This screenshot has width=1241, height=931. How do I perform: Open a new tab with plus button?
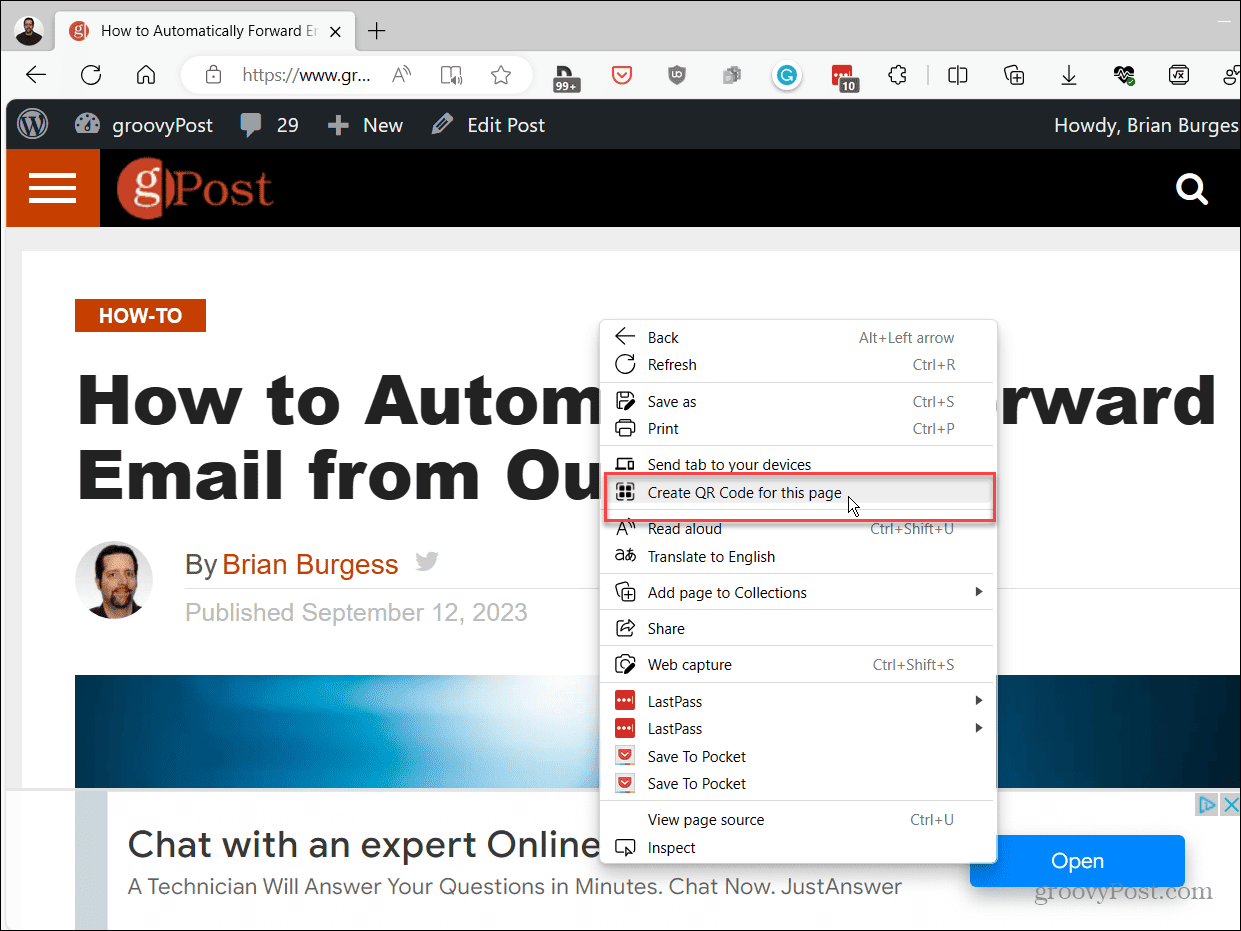(x=376, y=30)
